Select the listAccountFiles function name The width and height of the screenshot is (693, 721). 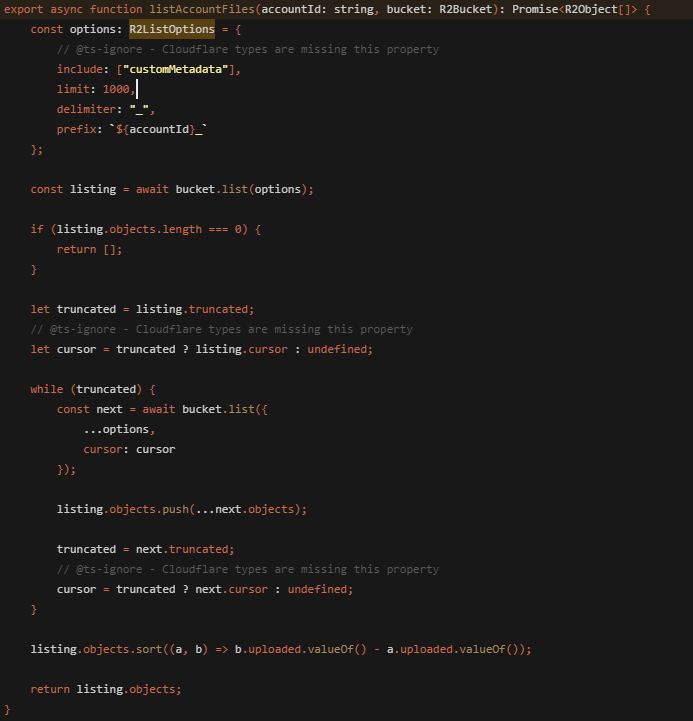[202, 9]
